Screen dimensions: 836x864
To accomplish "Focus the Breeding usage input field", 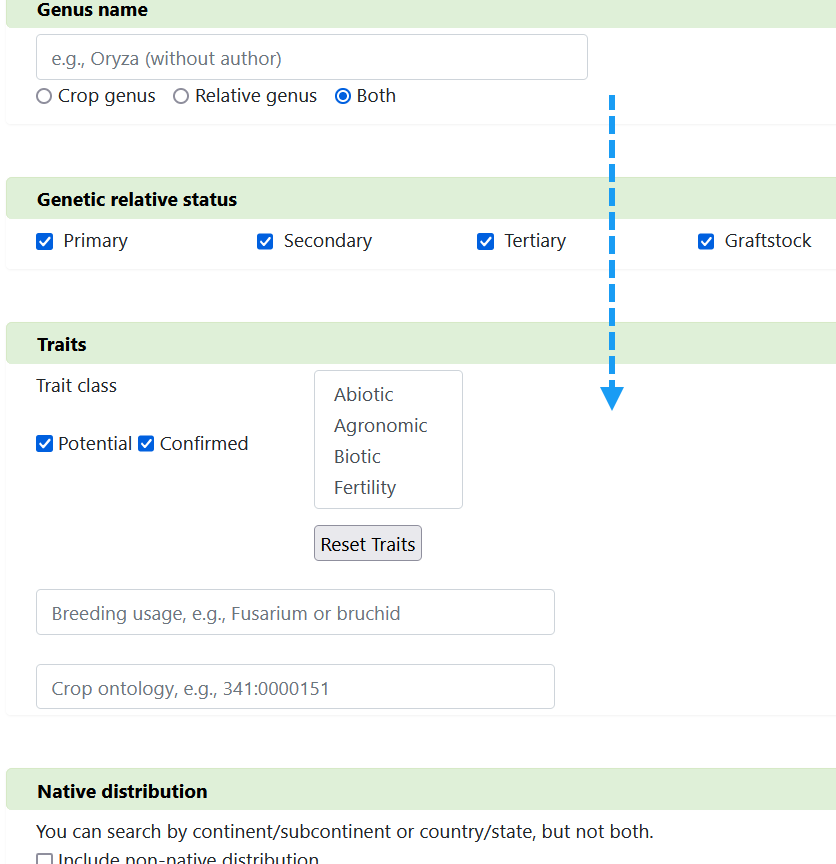I will pos(295,612).
